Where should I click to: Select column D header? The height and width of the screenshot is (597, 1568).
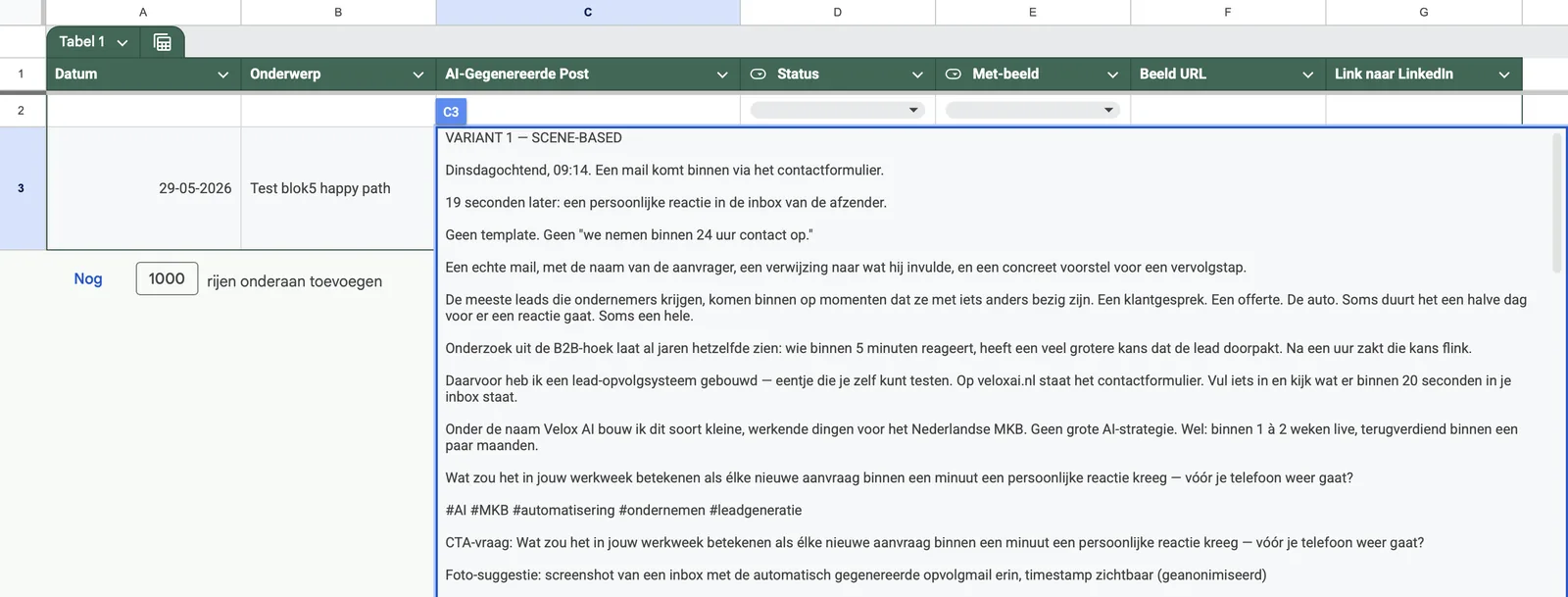837,12
